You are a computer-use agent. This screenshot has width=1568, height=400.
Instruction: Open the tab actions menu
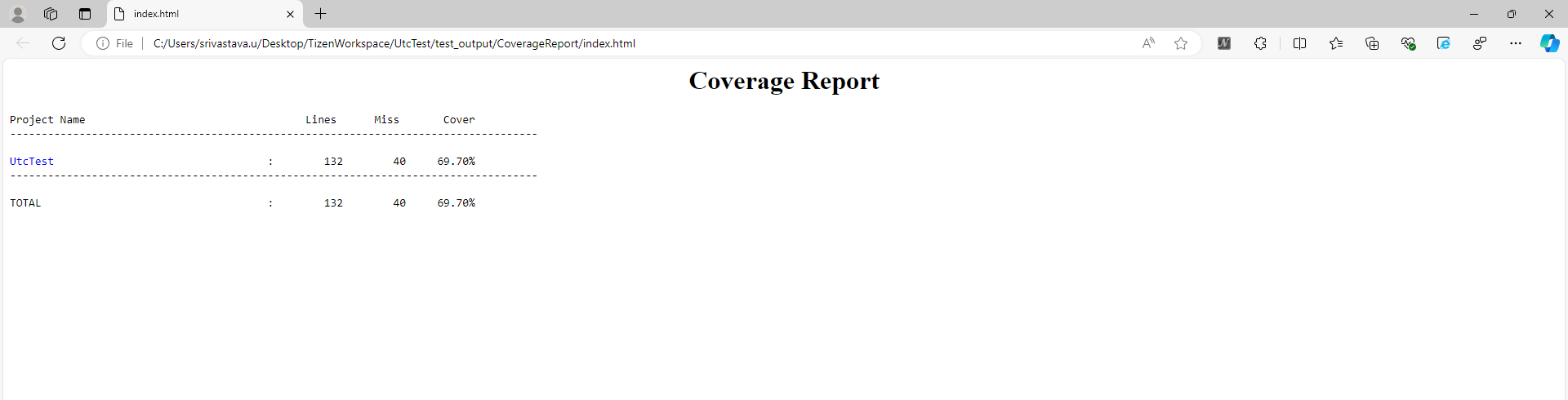[x=85, y=14]
